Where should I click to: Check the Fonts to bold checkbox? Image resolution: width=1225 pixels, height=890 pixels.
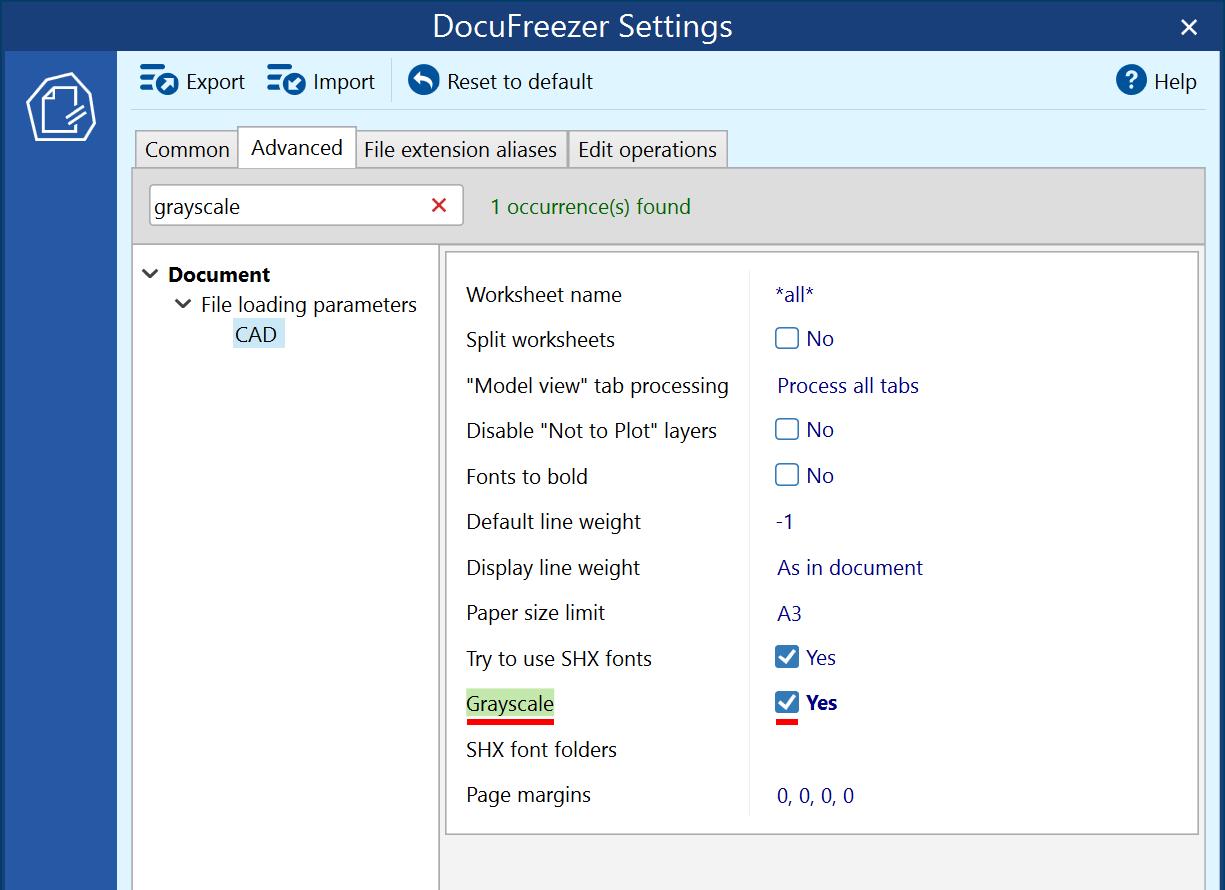(x=787, y=475)
